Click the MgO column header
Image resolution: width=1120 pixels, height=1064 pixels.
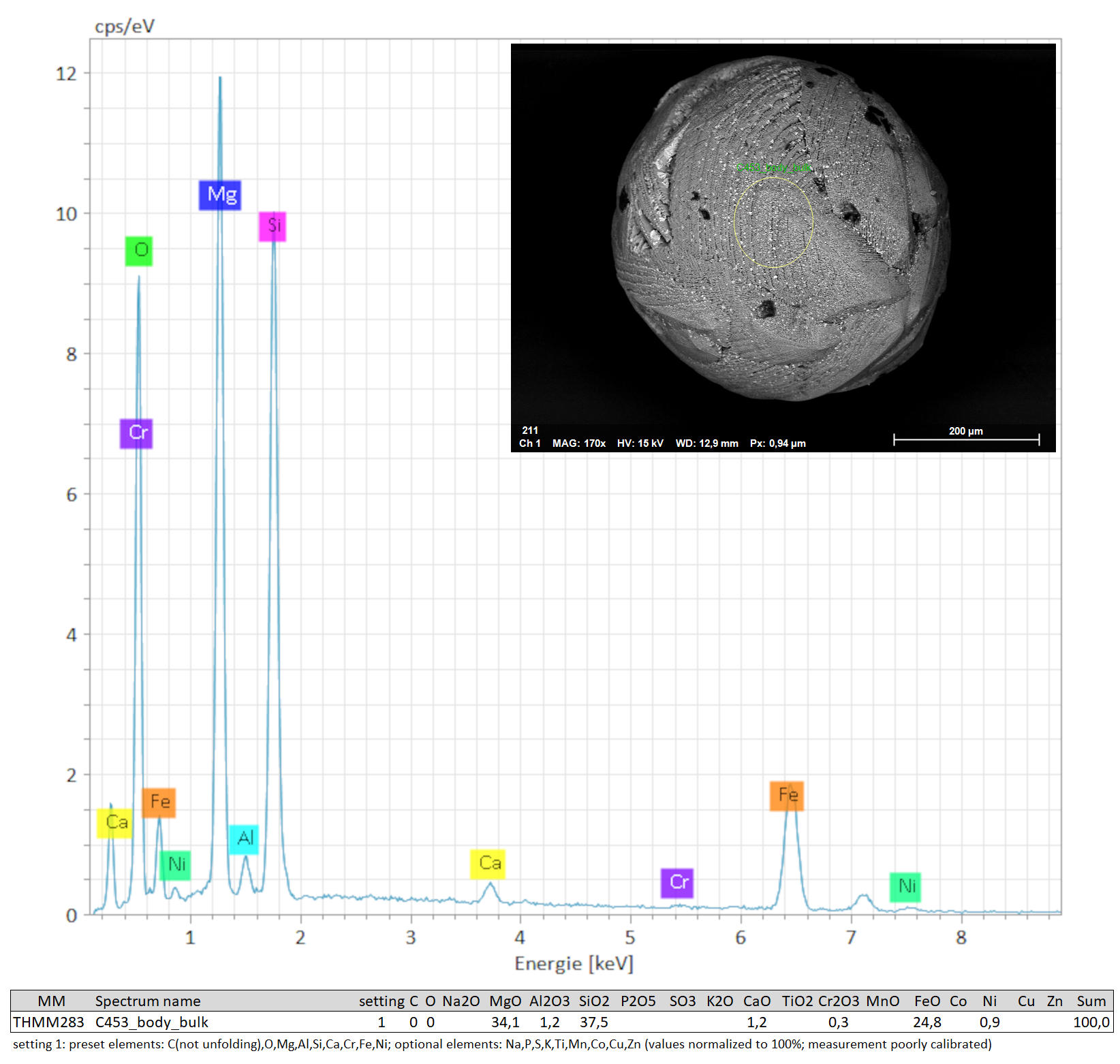505,1001
